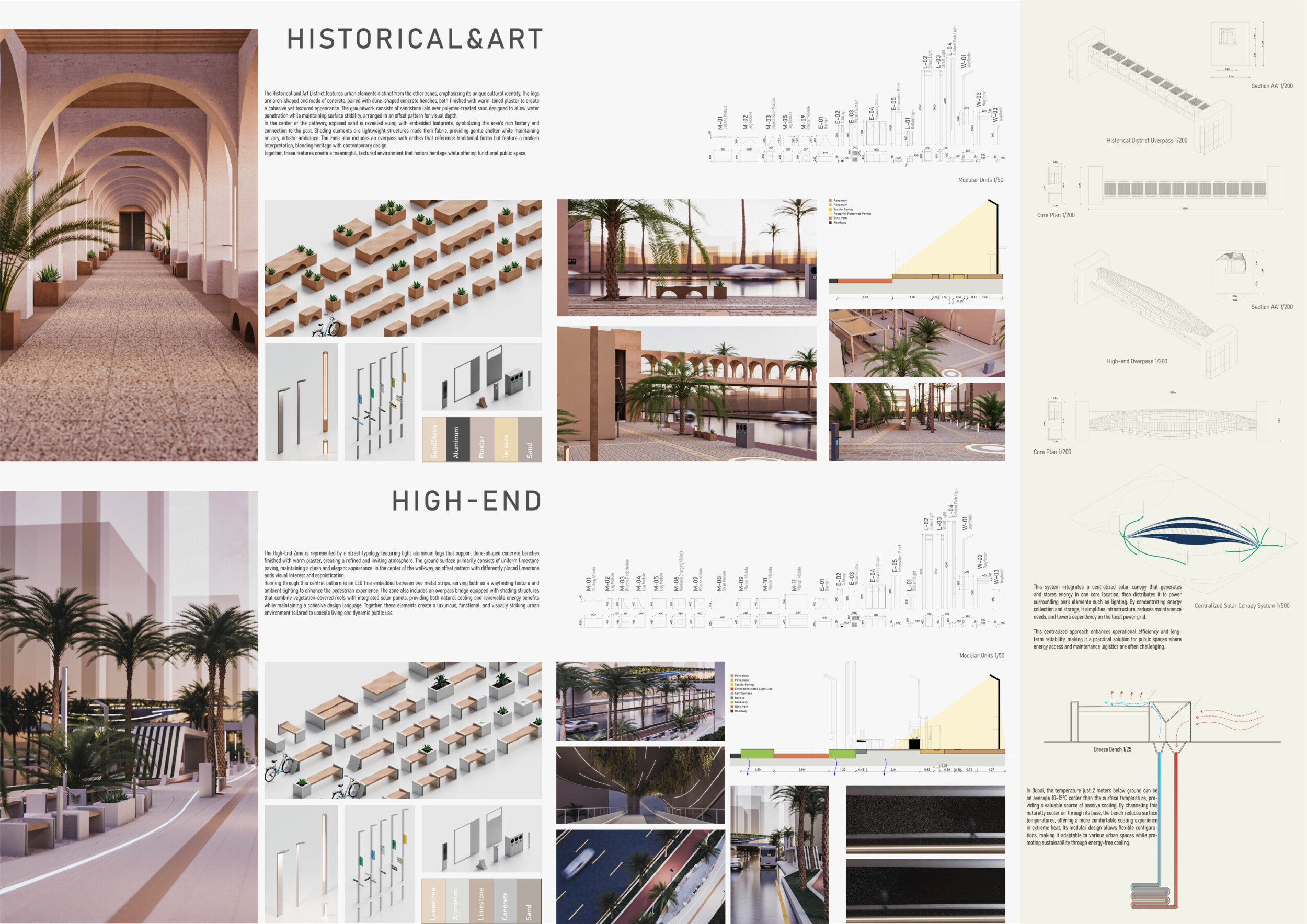Select the Centralized Solar Conapy System label
The height and width of the screenshot is (924, 1307).
click(1242, 606)
